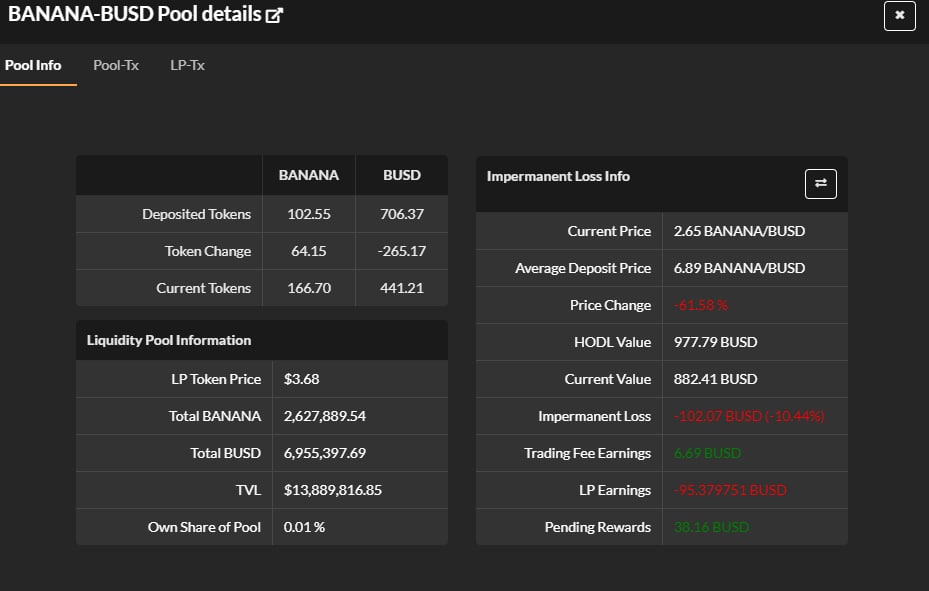Screen dimensions: 929x591
Task: Click the Own Share of Pool label
Action: click(204, 527)
